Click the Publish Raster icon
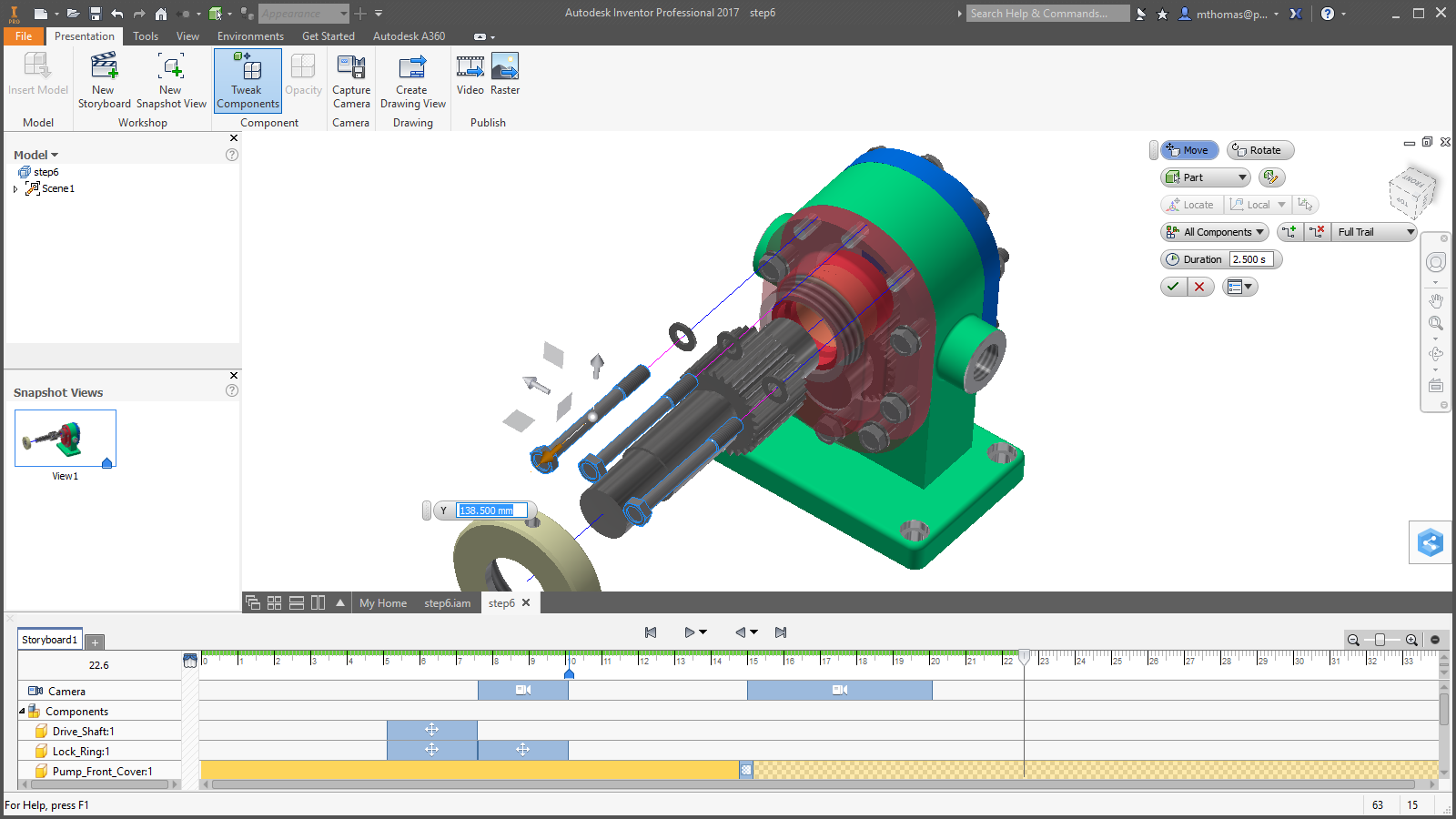Viewport: 1456px width, 819px height. tap(504, 71)
